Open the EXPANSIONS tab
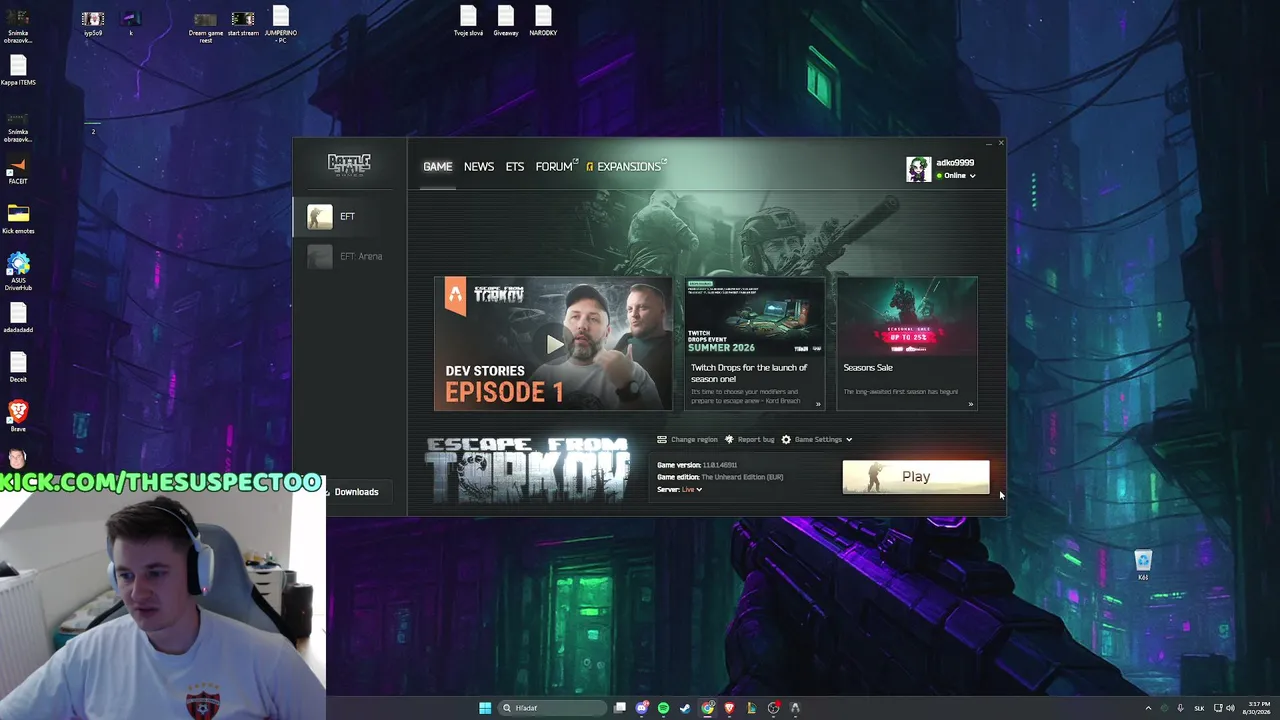This screenshot has width=1280, height=720. (627, 166)
